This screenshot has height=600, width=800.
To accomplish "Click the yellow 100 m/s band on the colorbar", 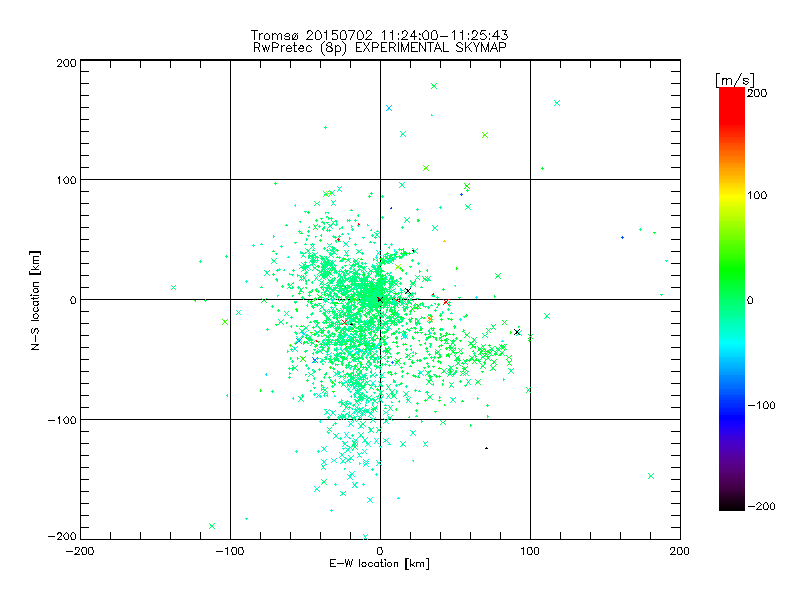I will point(732,195).
